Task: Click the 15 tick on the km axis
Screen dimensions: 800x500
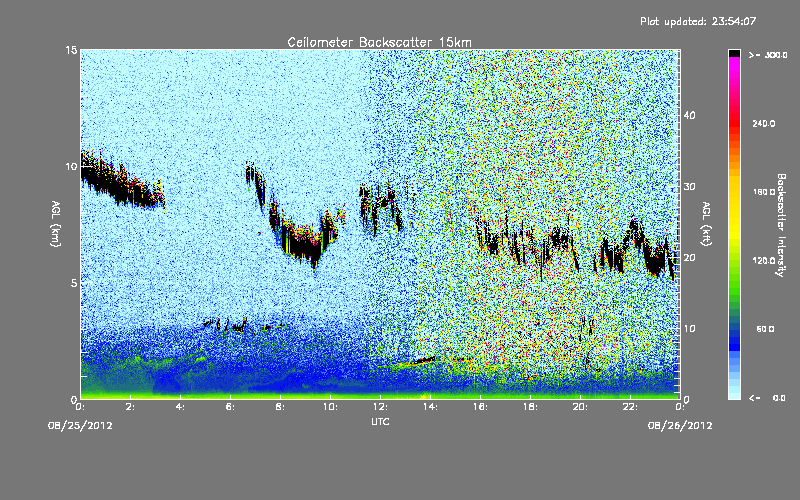Action: (x=71, y=50)
